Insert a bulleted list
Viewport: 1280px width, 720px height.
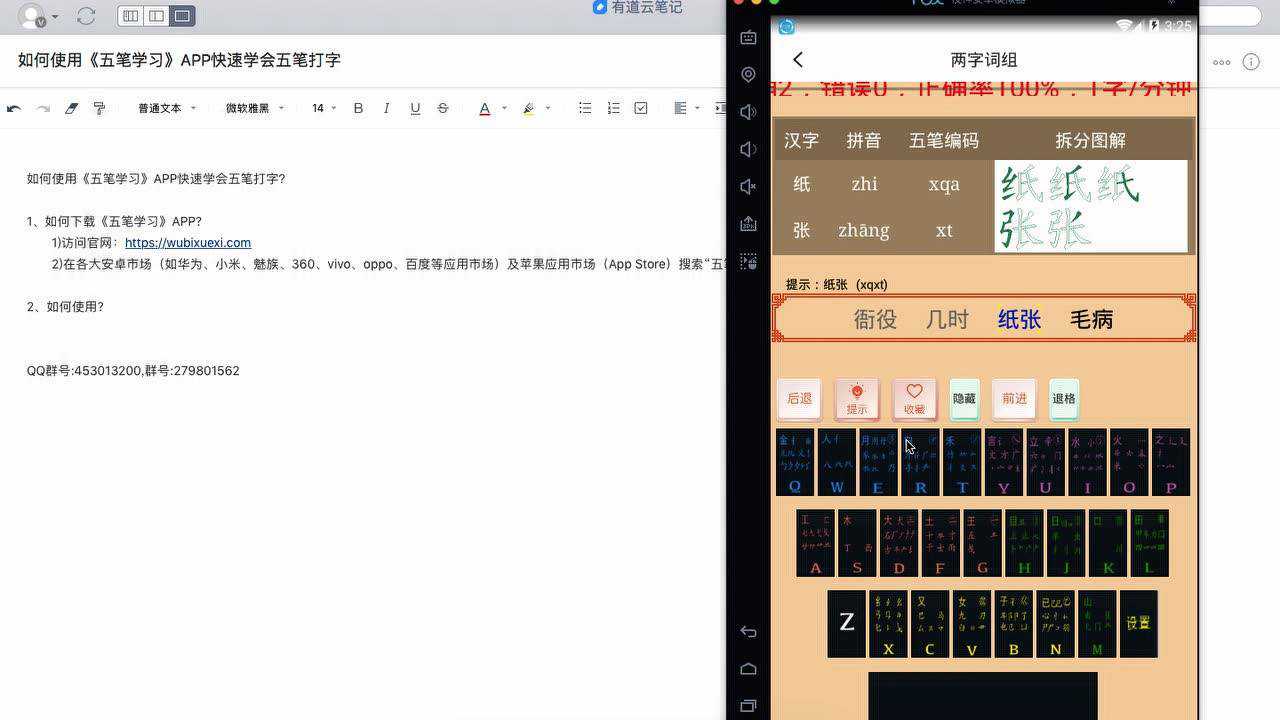pyautogui.click(x=585, y=108)
